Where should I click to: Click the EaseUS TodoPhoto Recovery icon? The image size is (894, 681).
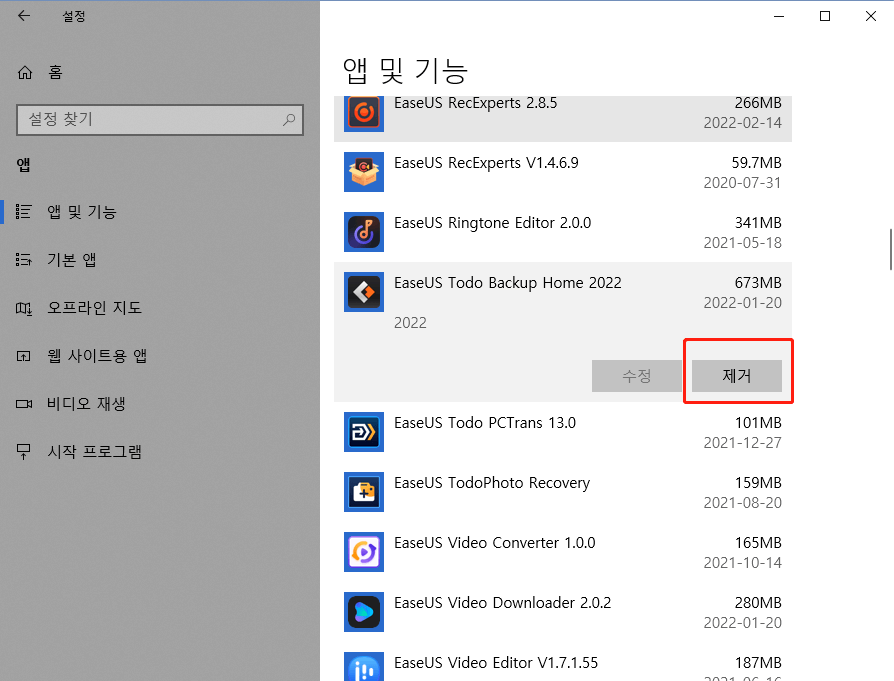(364, 492)
